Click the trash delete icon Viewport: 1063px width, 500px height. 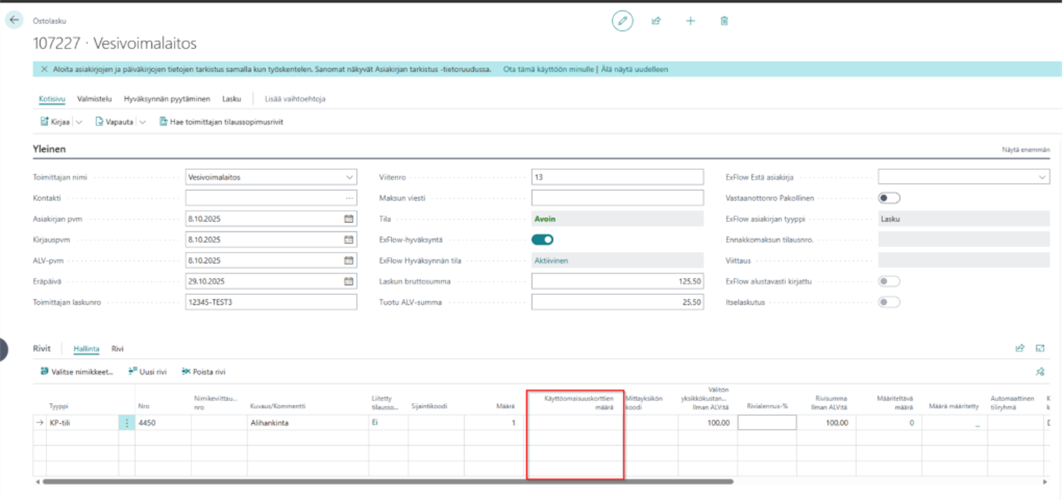click(724, 21)
